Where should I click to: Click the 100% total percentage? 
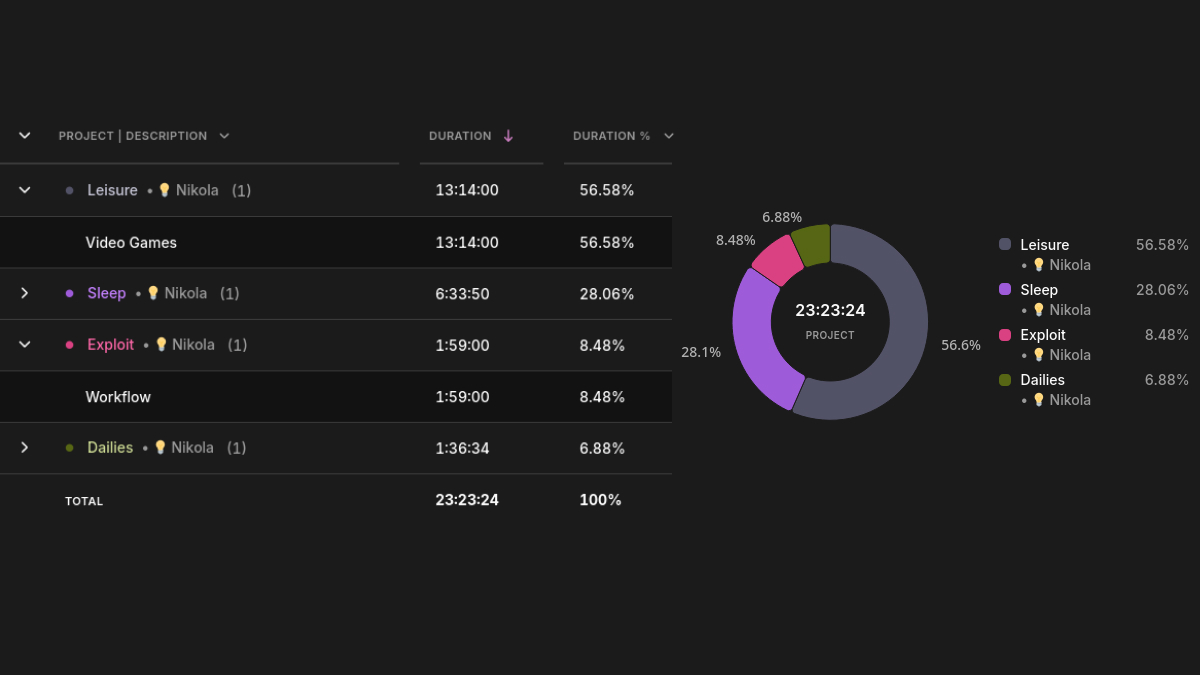[600, 500]
